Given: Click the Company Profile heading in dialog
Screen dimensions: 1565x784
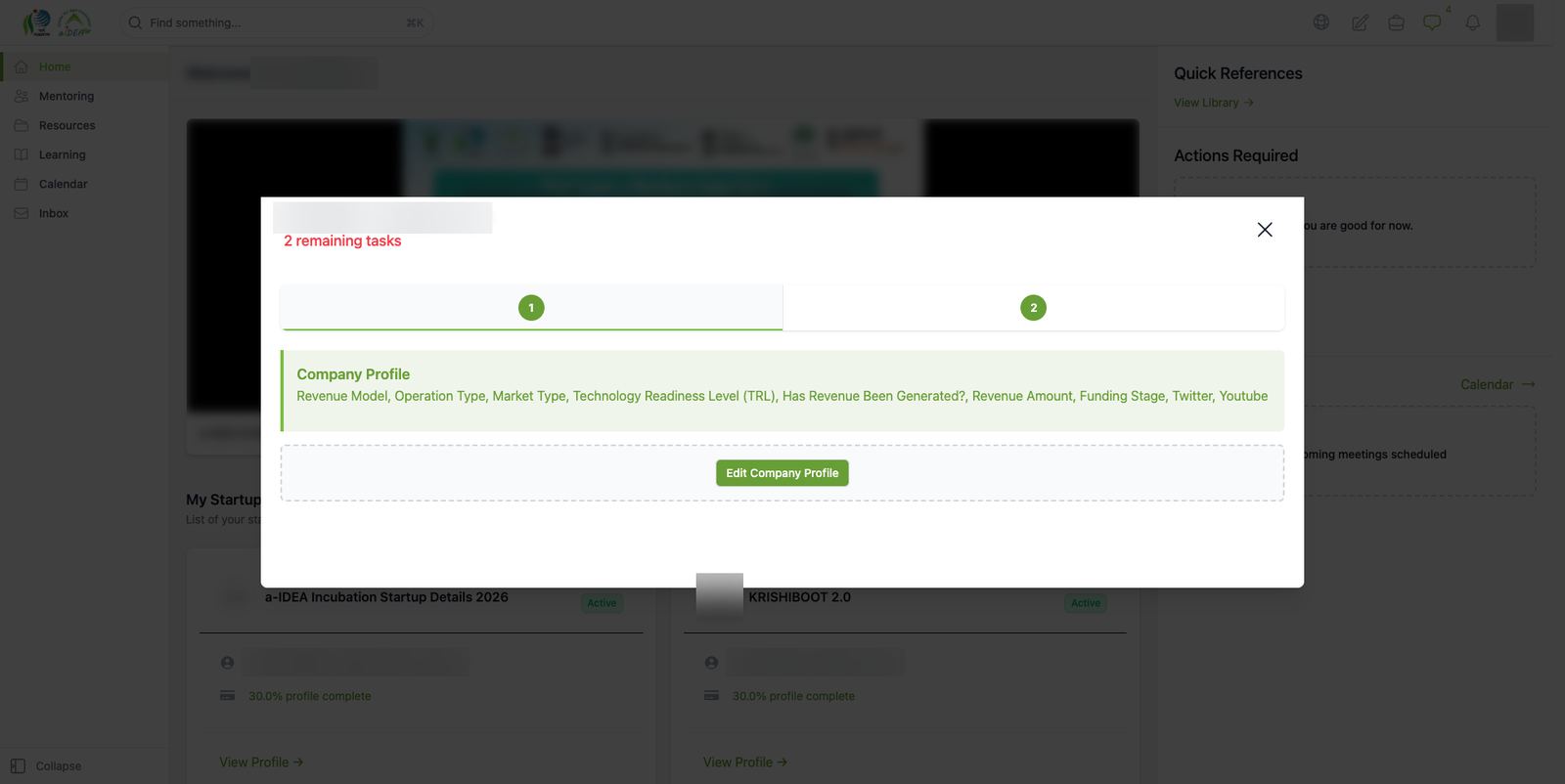Looking at the screenshot, I should [353, 374].
